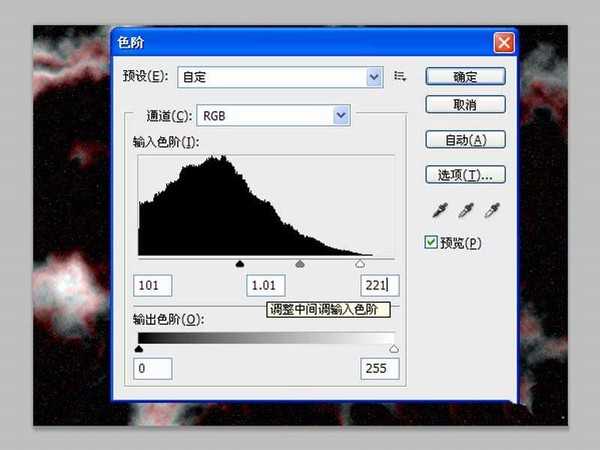Open 选项(T)... settings
This screenshot has width=600, height=450.
(x=465, y=175)
